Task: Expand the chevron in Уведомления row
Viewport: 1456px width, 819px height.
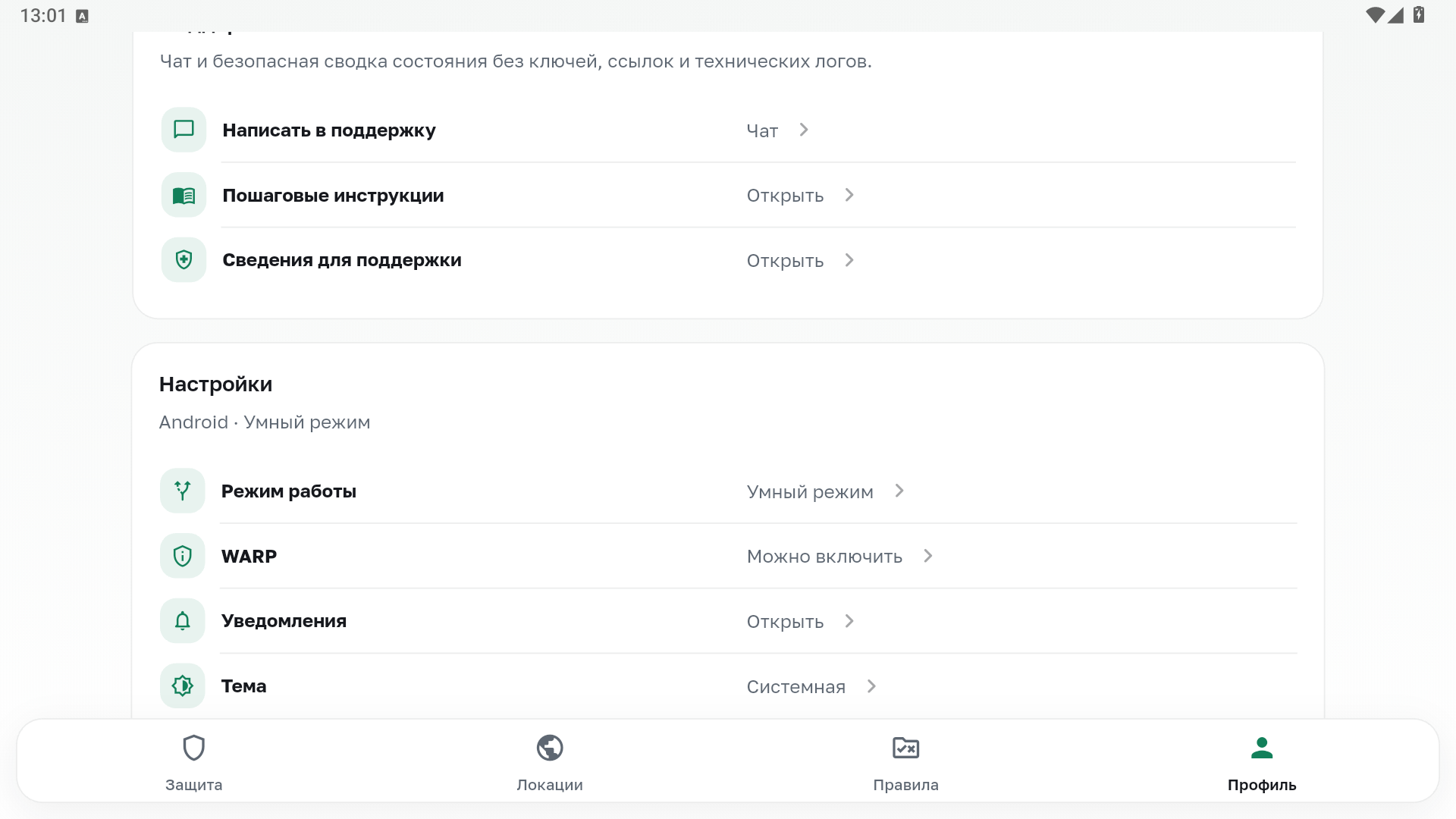Action: tap(849, 621)
